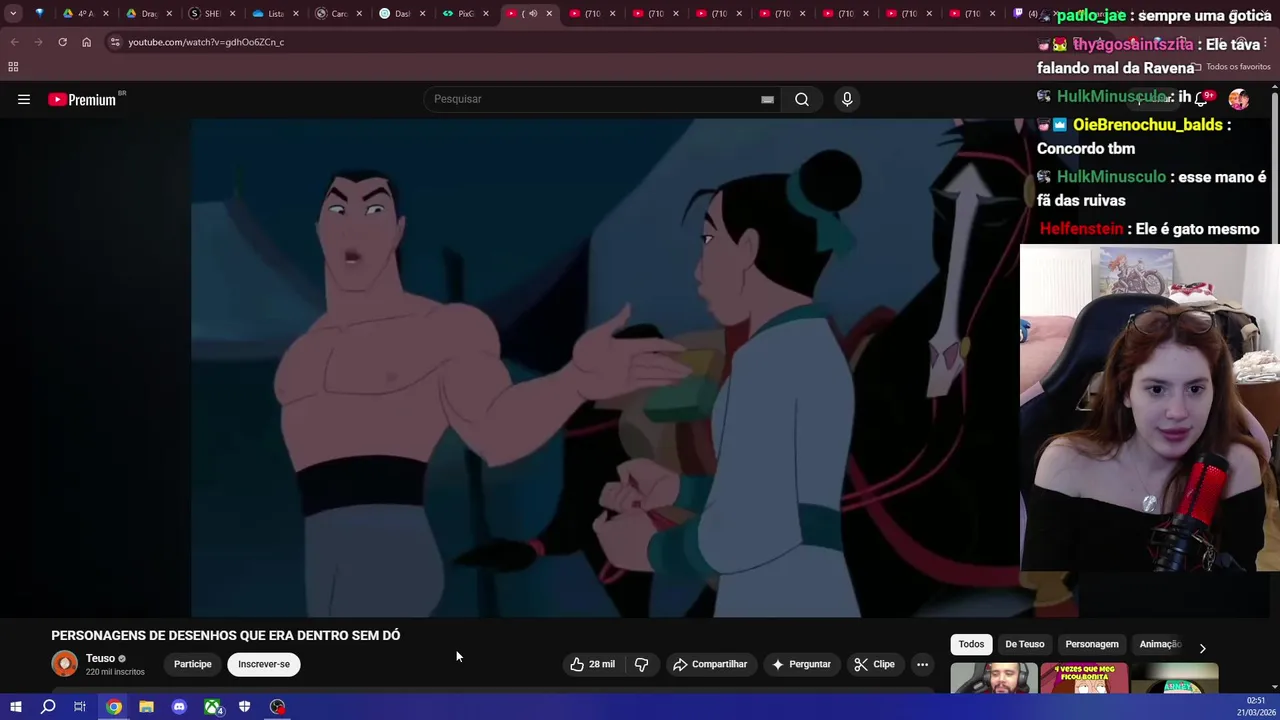The image size is (1280, 720).
Task: Open the Windows Start menu
Action: coord(15,707)
